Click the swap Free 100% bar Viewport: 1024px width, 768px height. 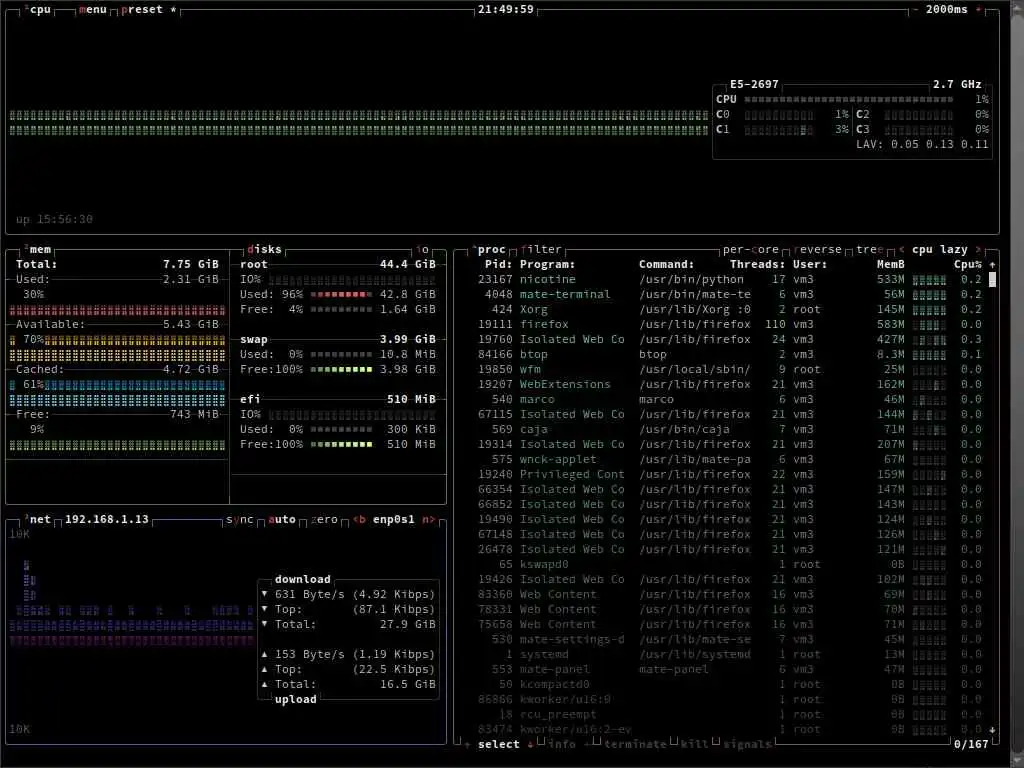tap(341, 370)
